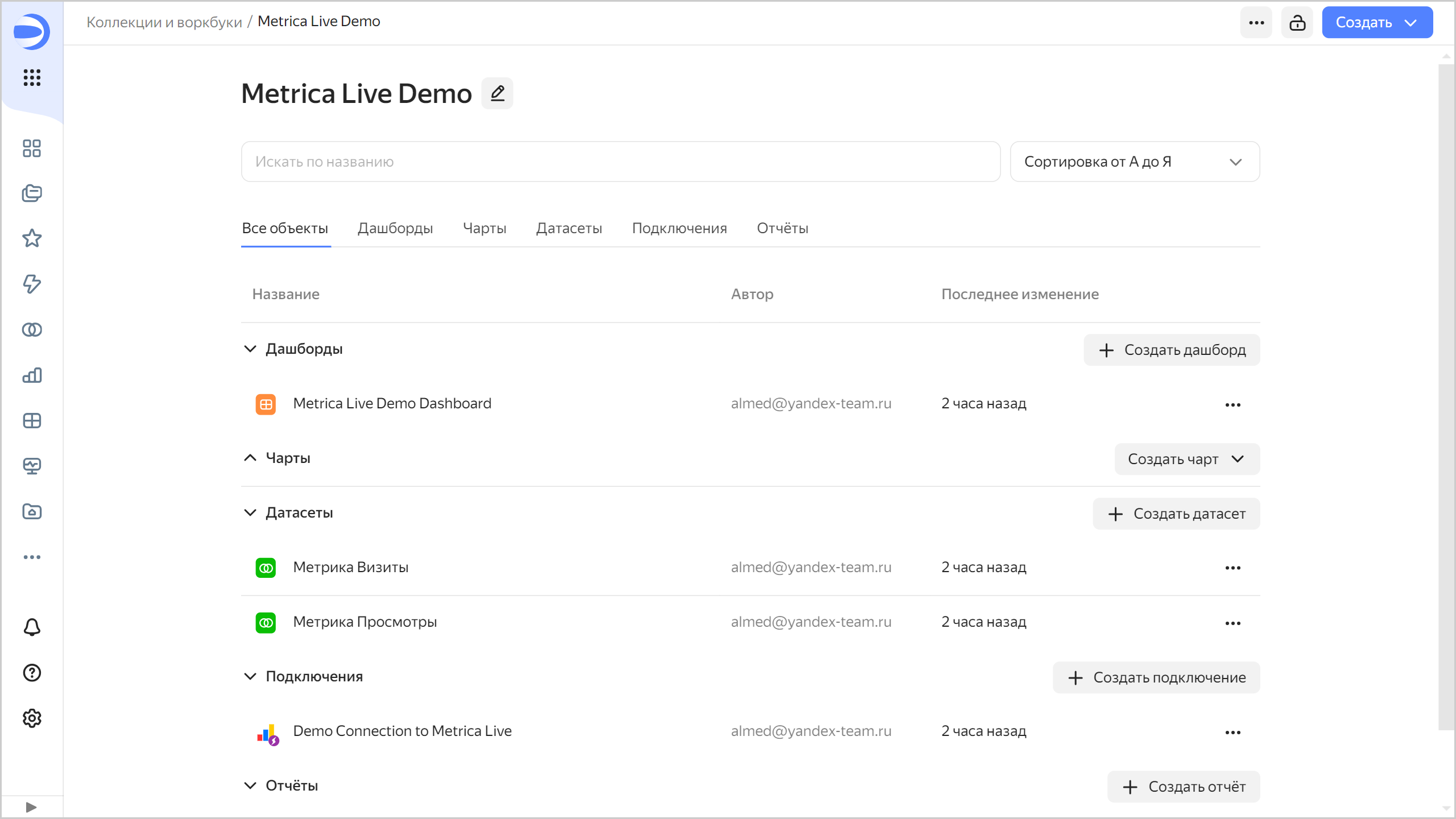Image resolution: width=1456 pixels, height=819 pixels.
Task: Switch to the Датасеты tab
Action: (569, 228)
